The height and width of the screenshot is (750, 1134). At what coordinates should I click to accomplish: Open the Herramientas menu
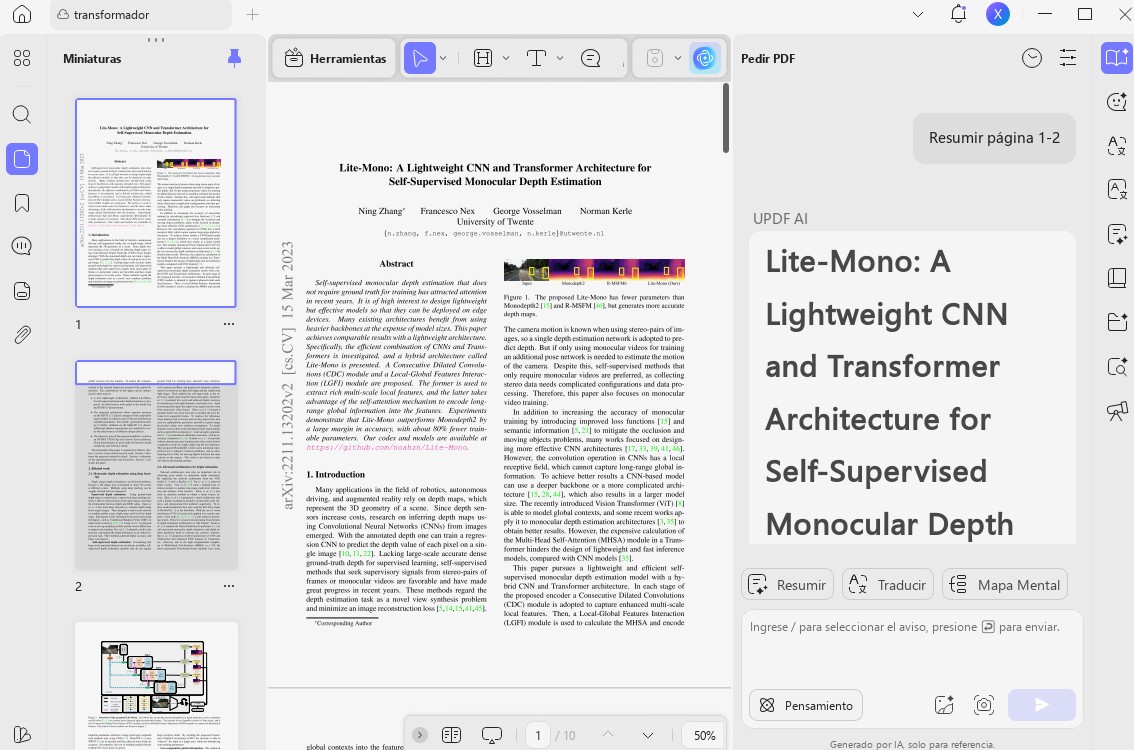[335, 59]
